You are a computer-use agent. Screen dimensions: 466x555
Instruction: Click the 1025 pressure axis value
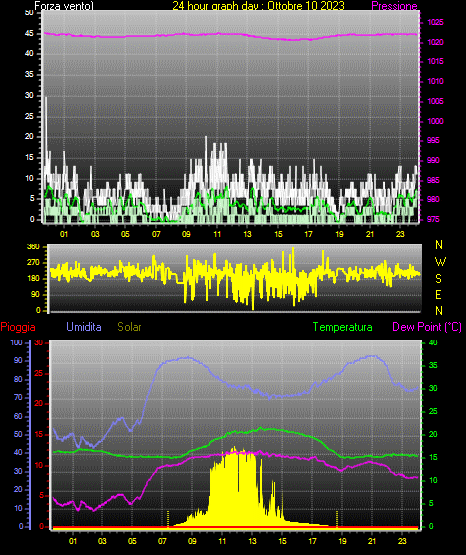(x=435, y=22)
